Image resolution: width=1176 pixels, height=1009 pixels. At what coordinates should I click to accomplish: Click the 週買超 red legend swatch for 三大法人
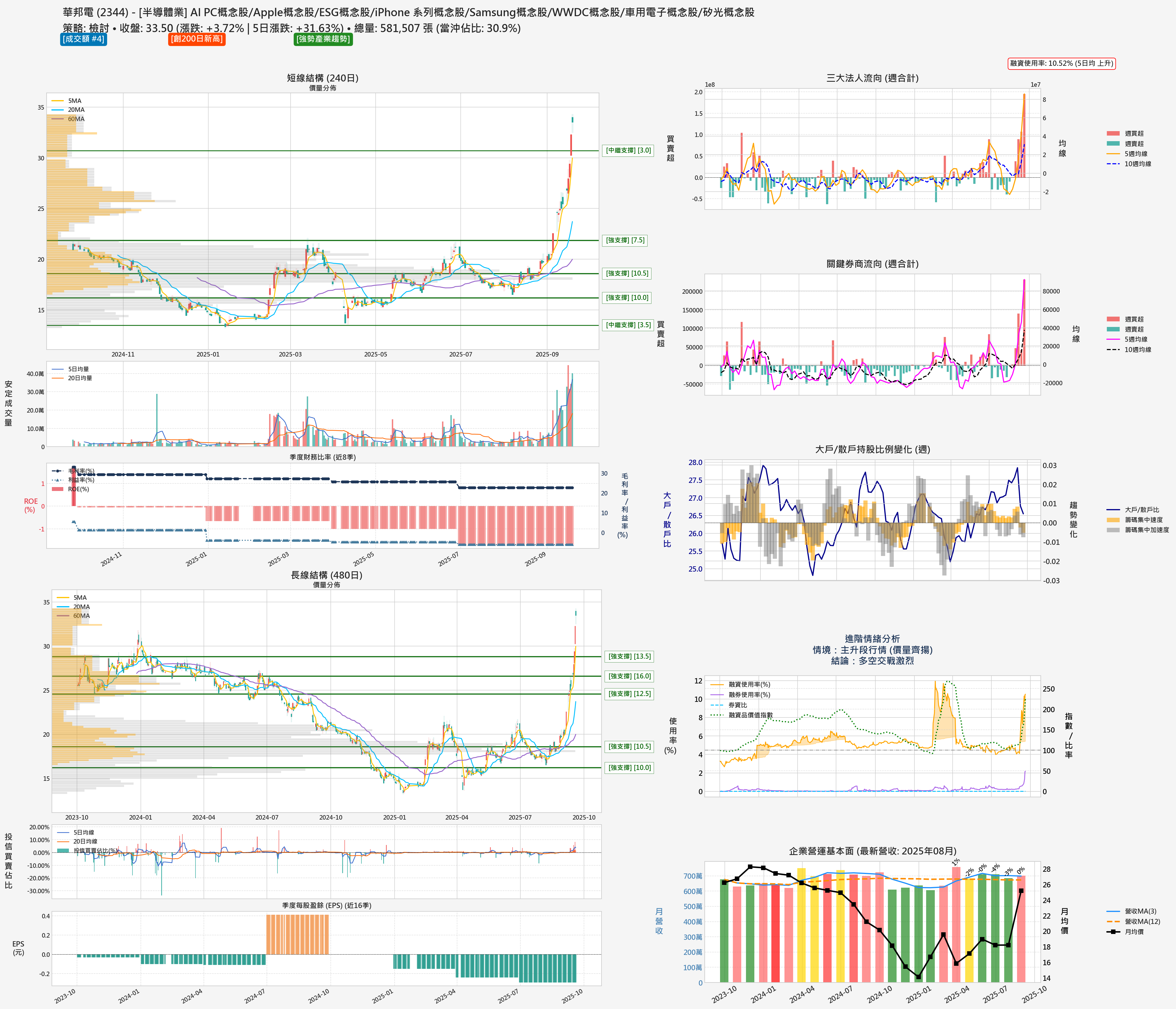(x=1113, y=133)
